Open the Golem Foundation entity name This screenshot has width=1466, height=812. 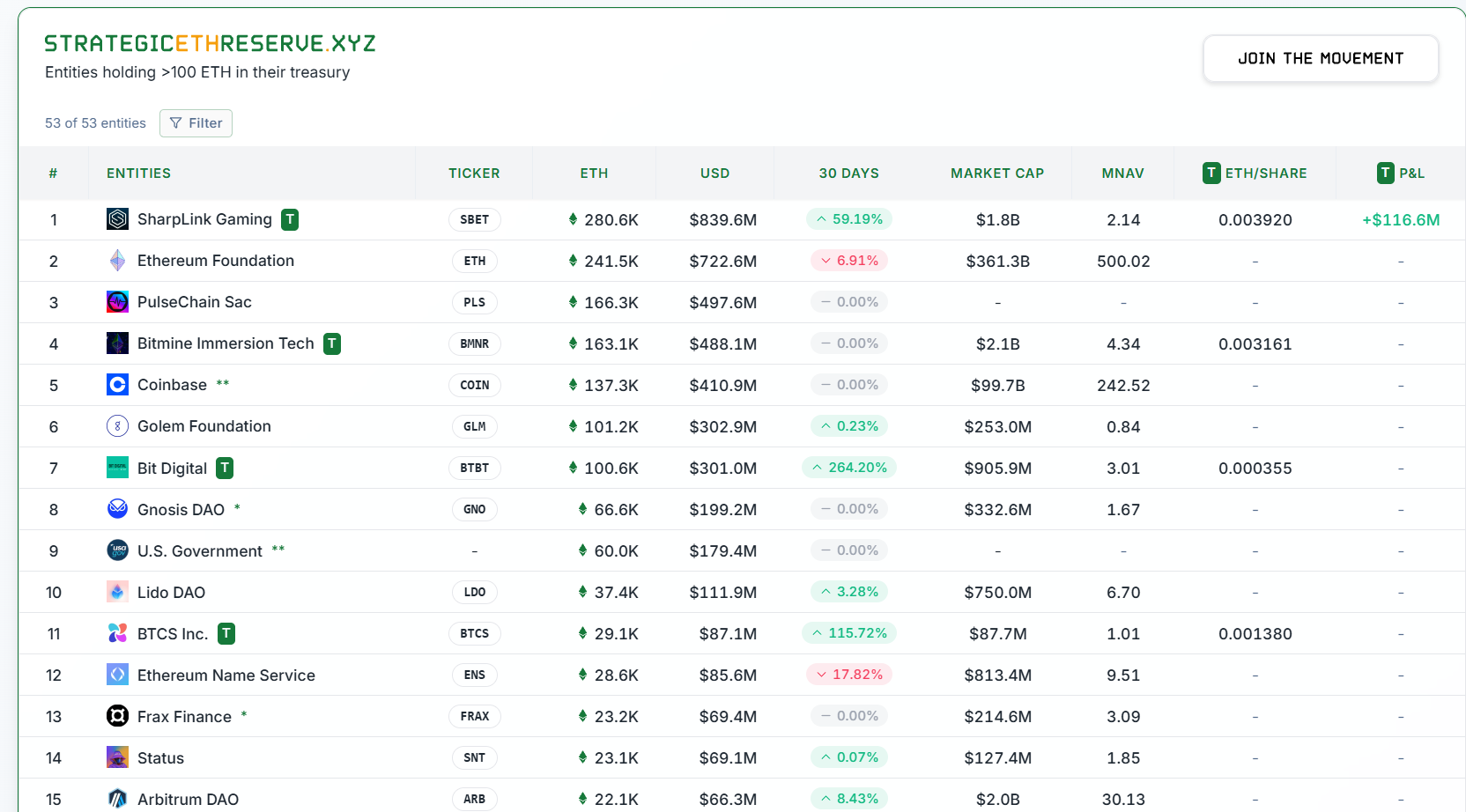[x=204, y=426]
